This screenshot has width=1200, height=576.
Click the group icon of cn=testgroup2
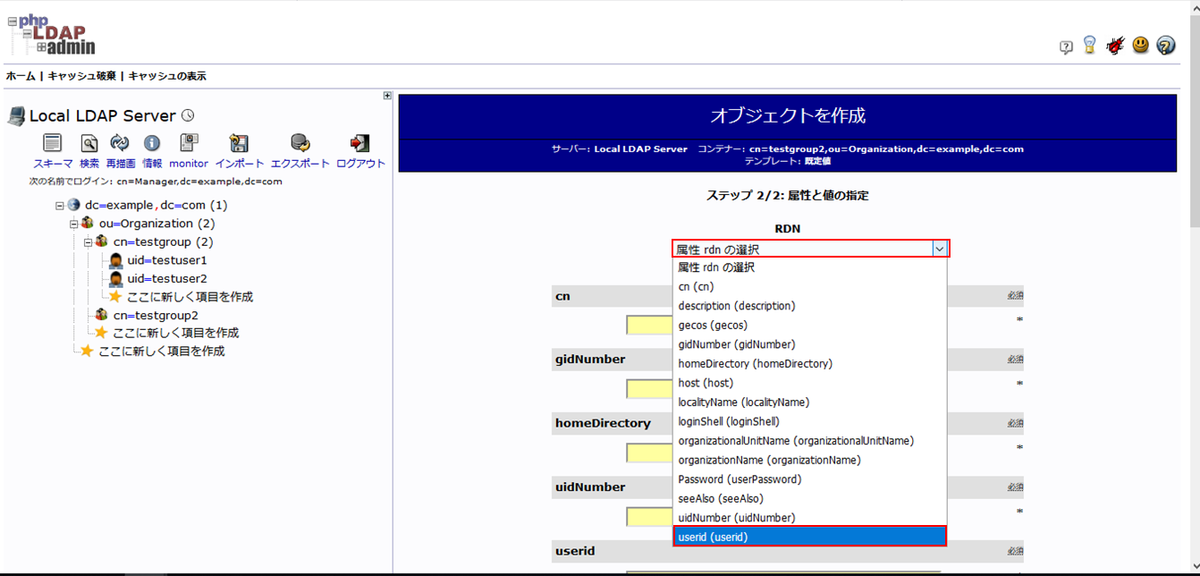[x=102, y=315]
